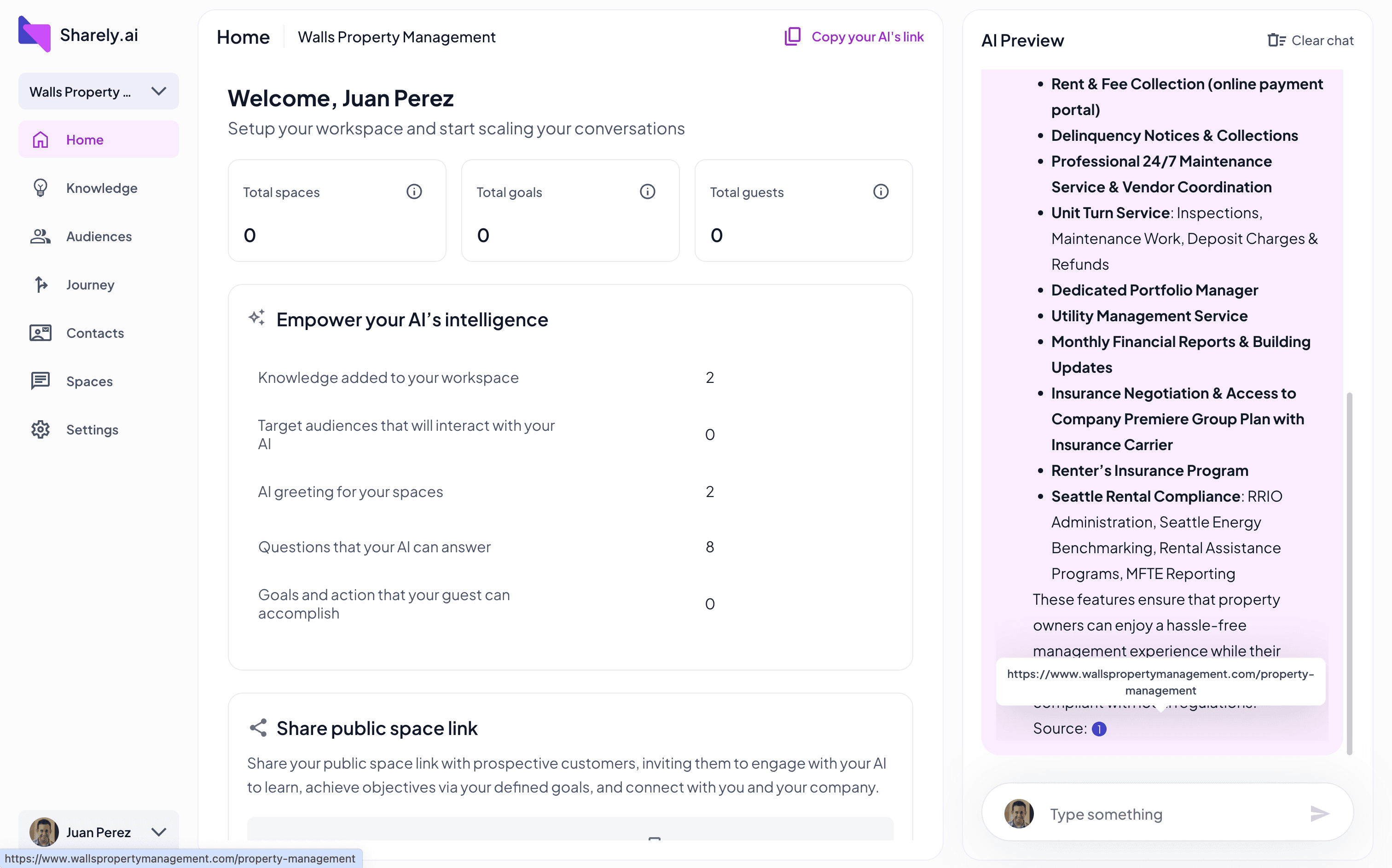The width and height of the screenshot is (1392, 868).
Task: Open the Knowledge section
Action: pyautogui.click(x=101, y=188)
